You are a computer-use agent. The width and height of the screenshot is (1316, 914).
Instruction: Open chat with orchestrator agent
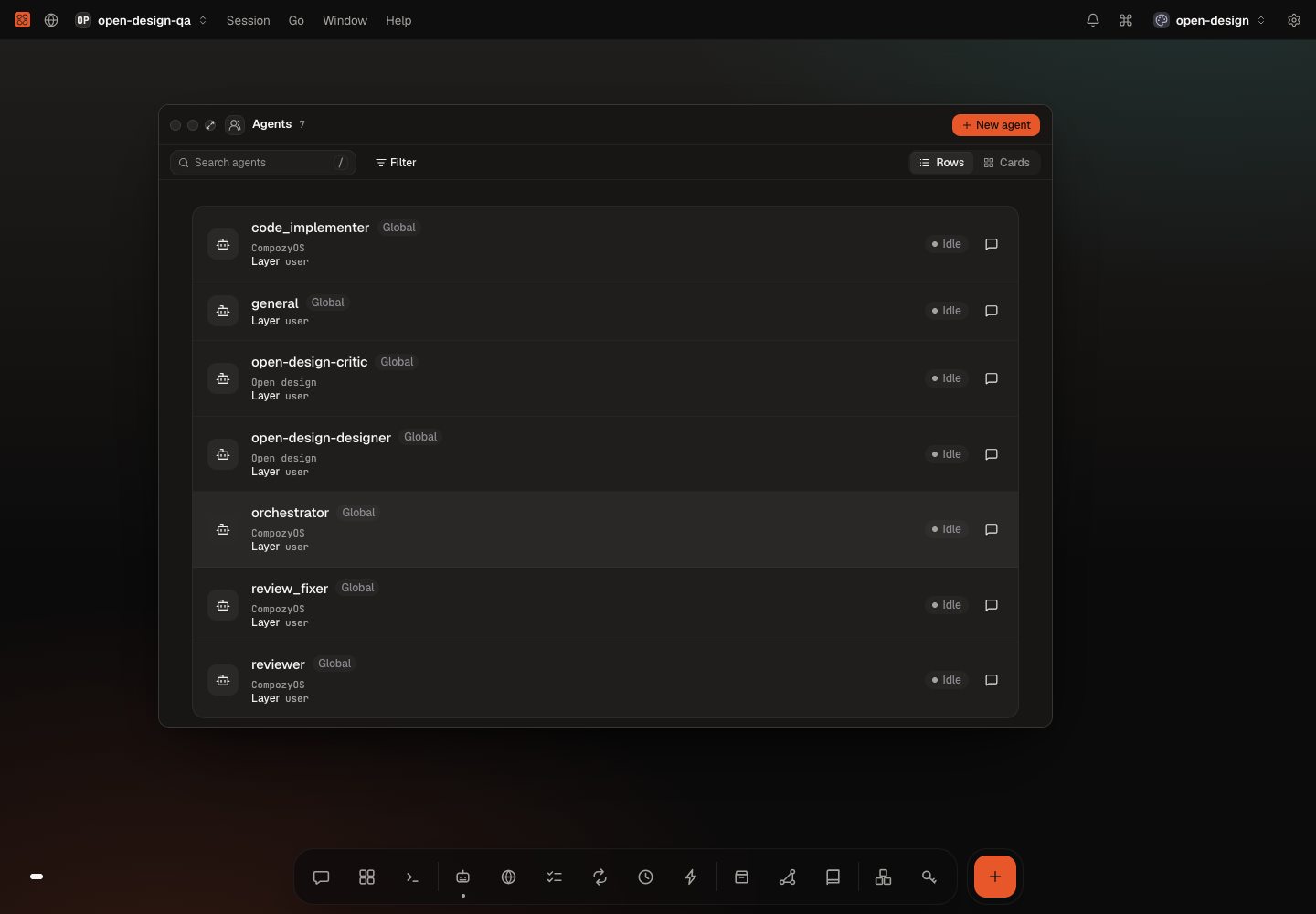point(992,529)
